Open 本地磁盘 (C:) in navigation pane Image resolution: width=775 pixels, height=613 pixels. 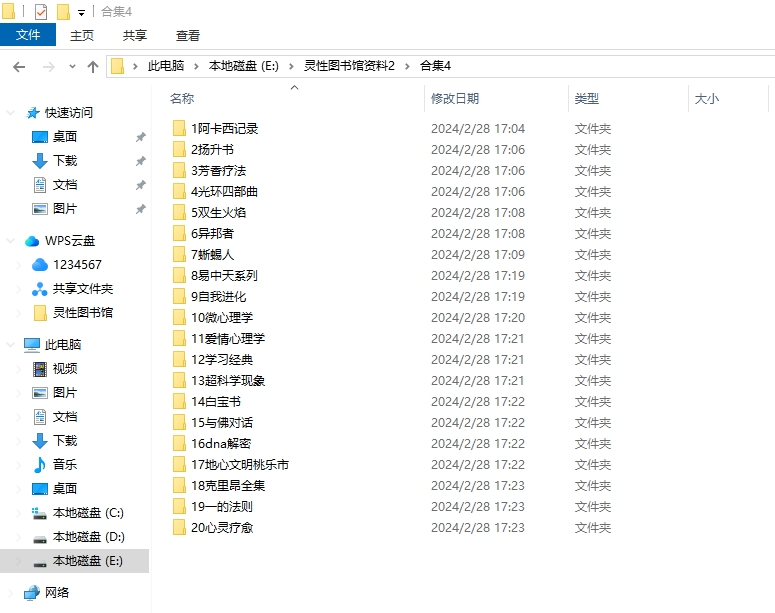88,513
